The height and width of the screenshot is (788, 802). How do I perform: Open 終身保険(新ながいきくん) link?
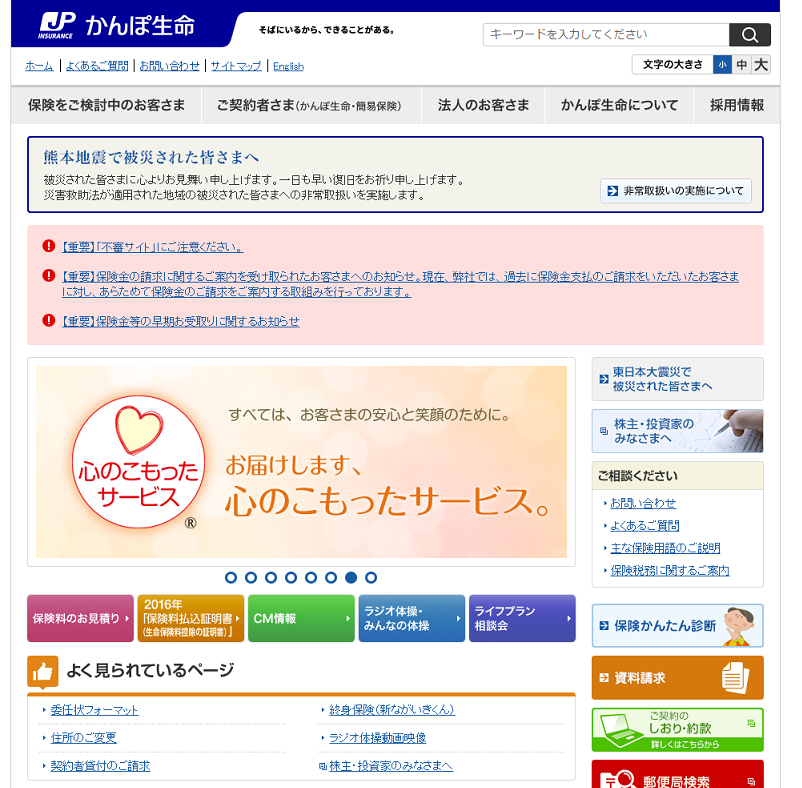[x=392, y=710]
